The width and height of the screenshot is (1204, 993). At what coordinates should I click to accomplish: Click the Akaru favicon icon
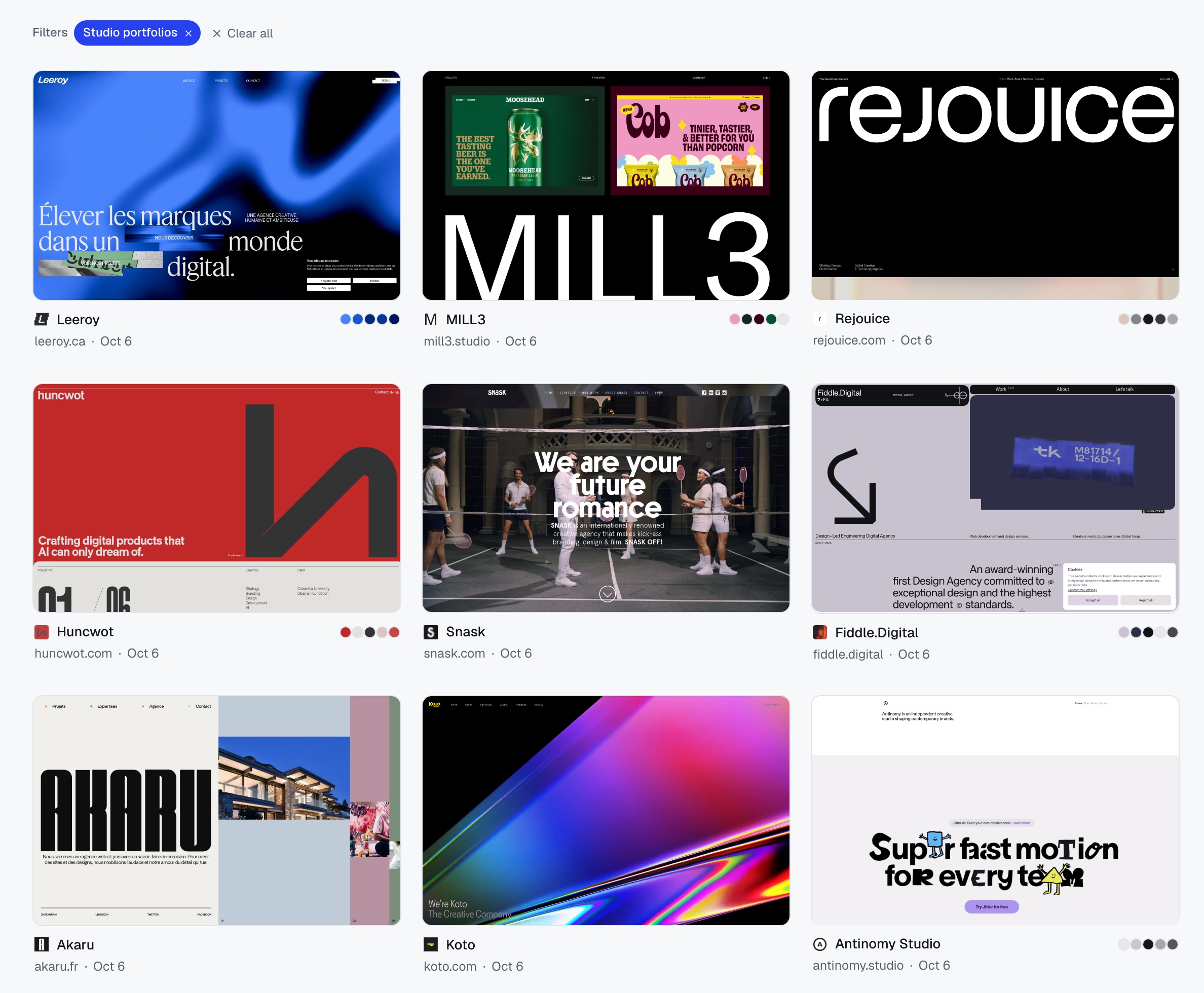[42, 944]
